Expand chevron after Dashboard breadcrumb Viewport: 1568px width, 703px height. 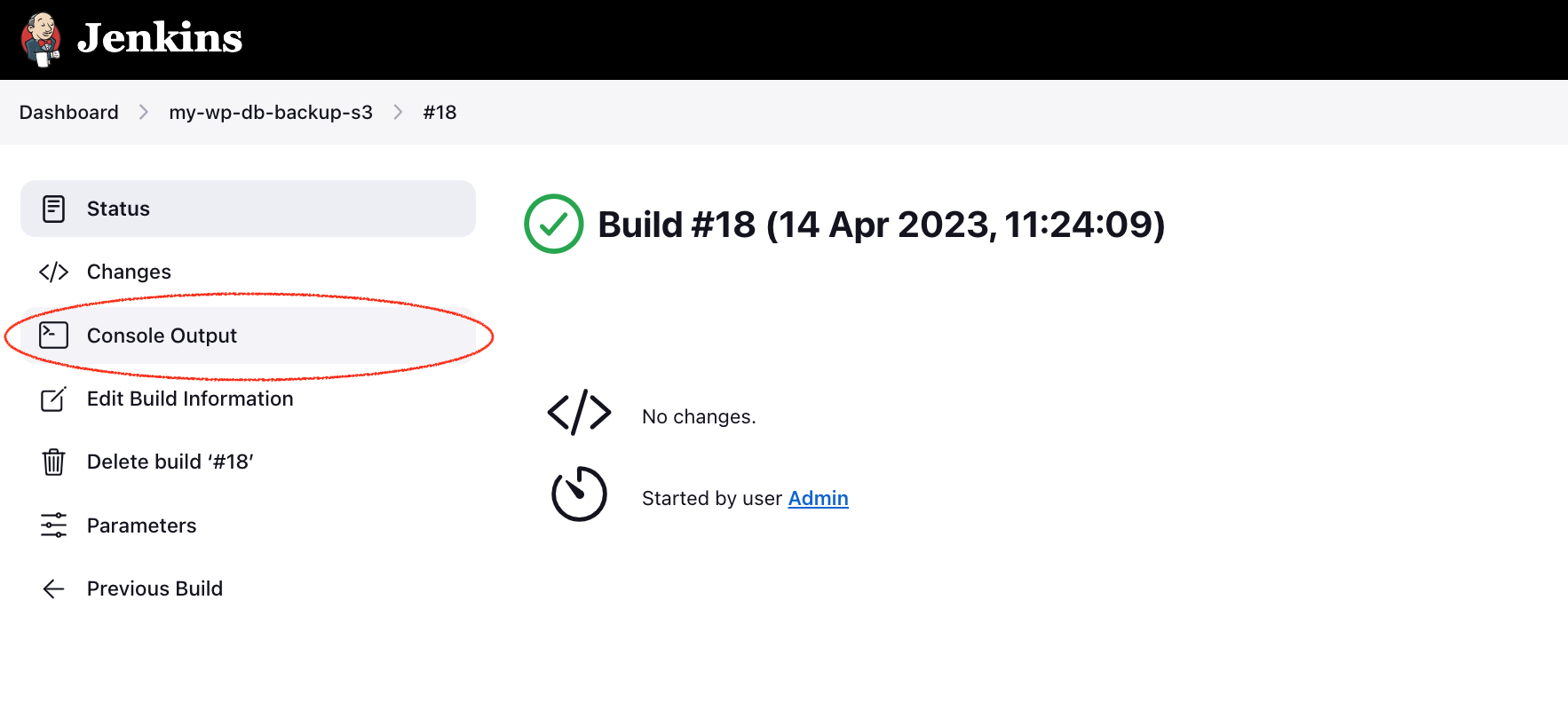pos(143,112)
